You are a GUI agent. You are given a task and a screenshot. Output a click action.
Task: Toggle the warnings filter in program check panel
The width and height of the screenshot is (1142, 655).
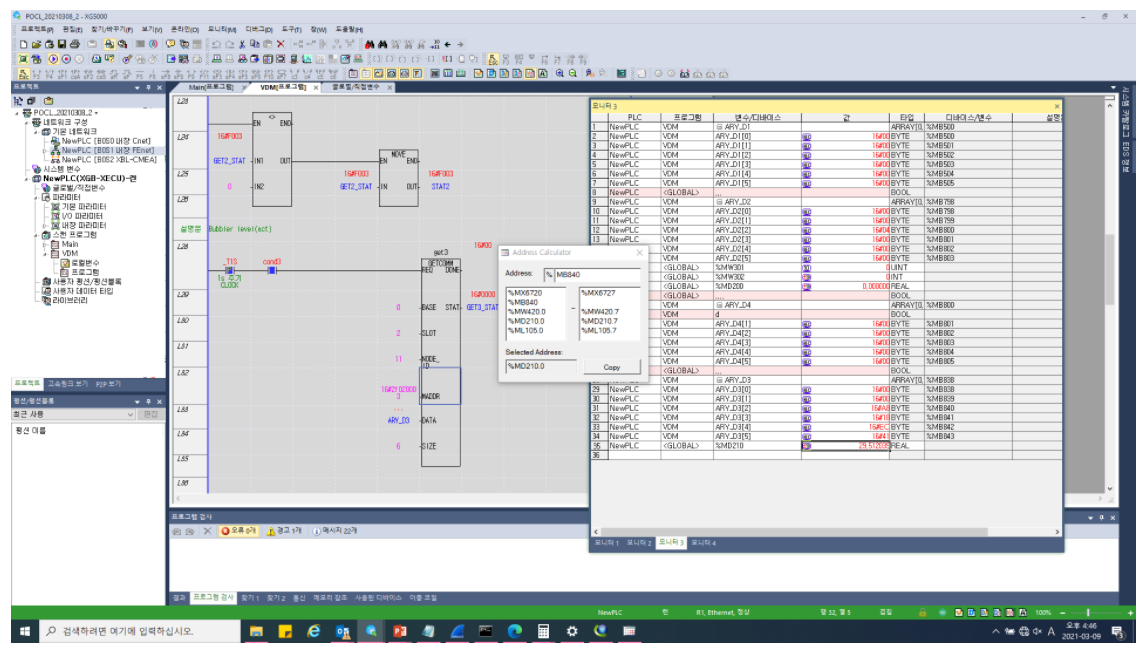coord(284,531)
